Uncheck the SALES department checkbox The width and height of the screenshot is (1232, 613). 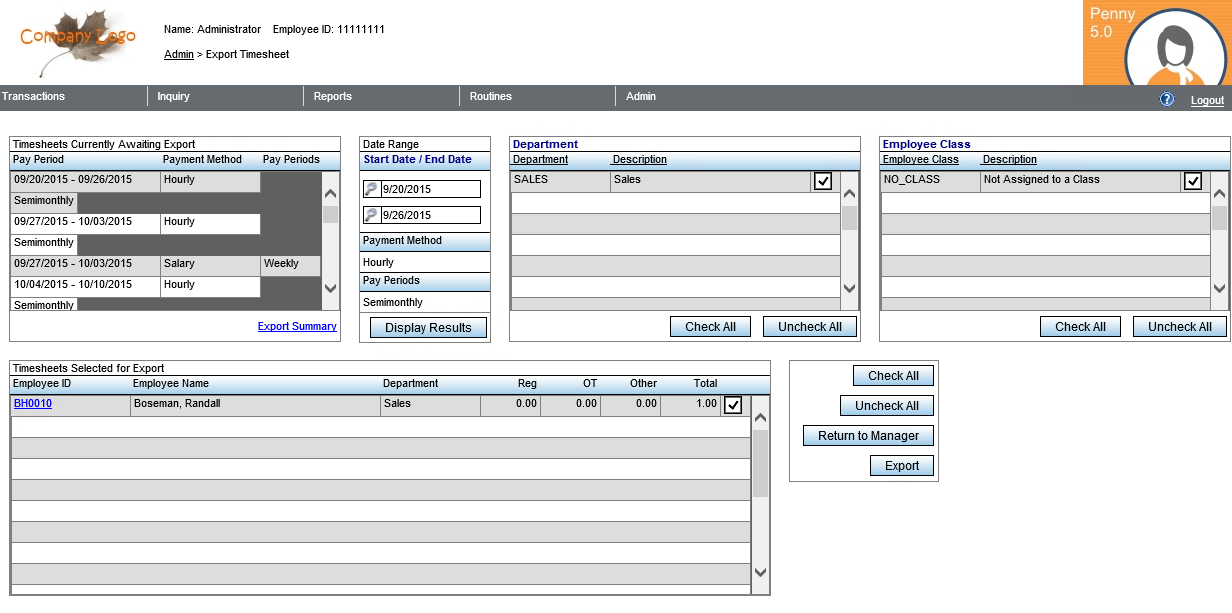pos(823,181)
